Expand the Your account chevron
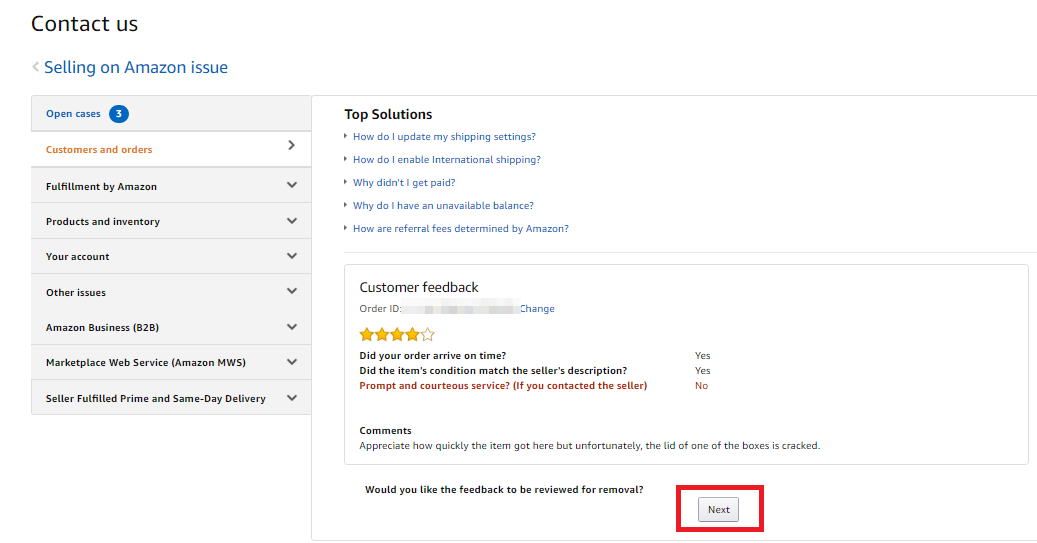 coord(292,256)
